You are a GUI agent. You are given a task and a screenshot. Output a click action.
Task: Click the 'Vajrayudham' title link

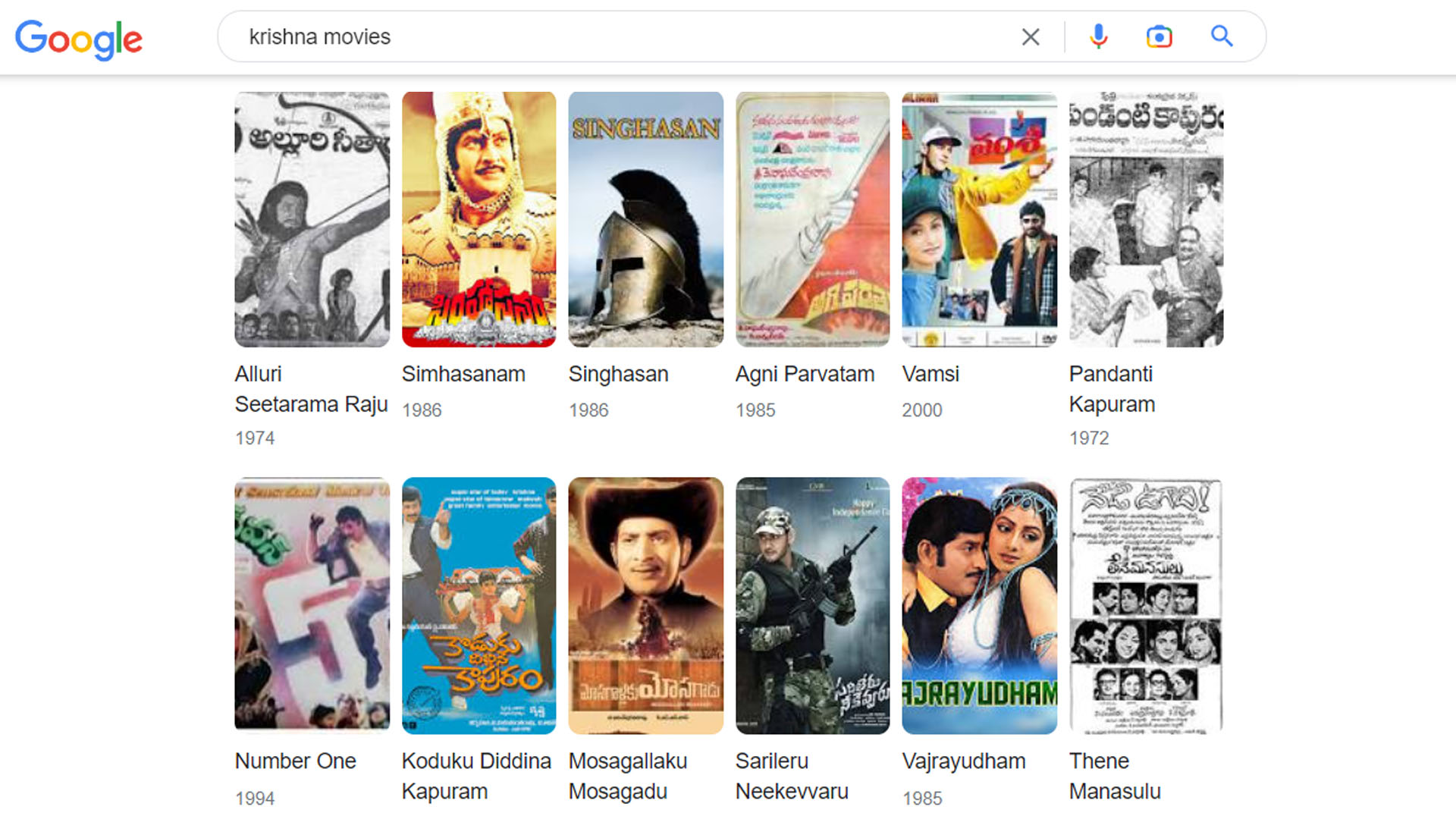964,761
